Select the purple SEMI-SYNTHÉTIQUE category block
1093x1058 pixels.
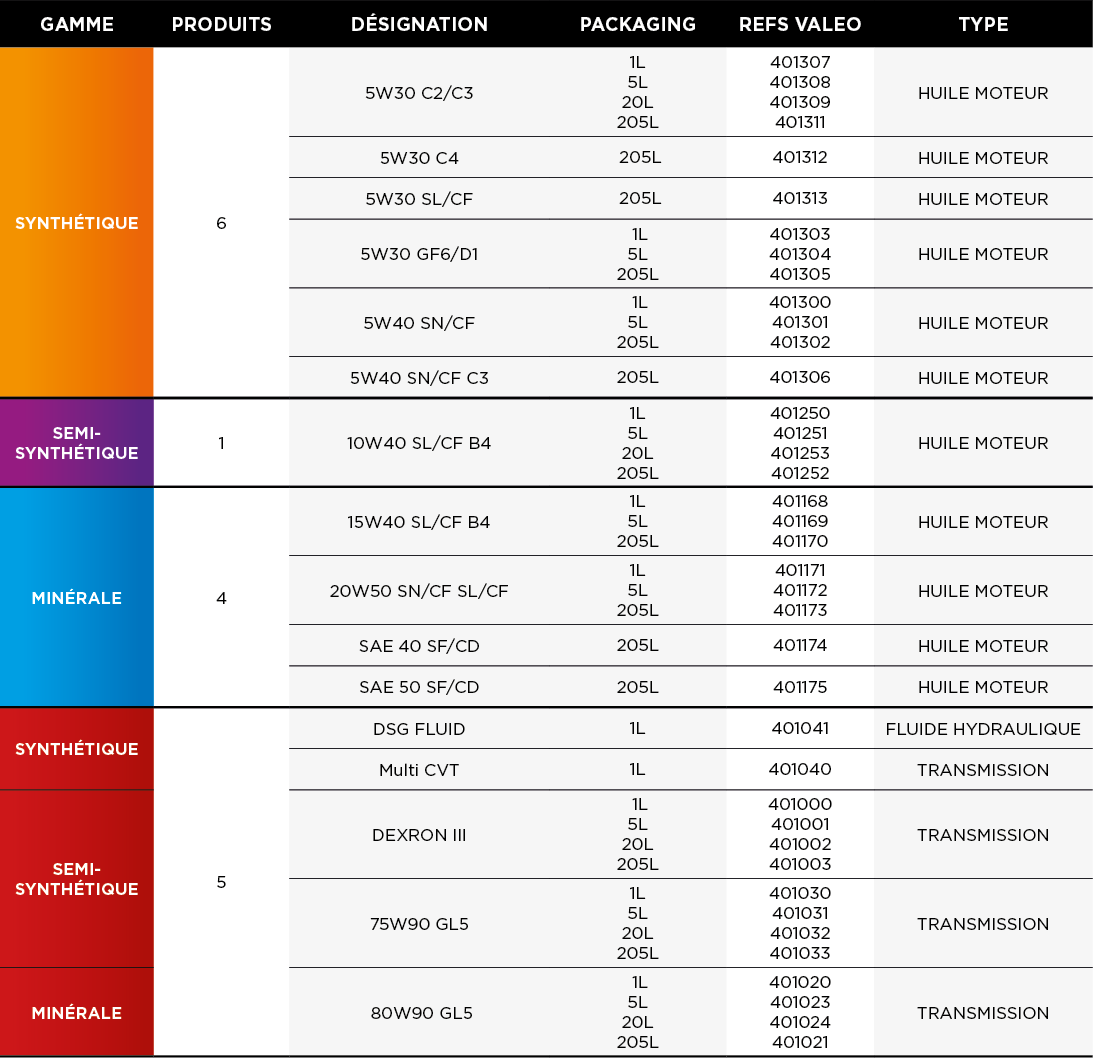(77, 443)
